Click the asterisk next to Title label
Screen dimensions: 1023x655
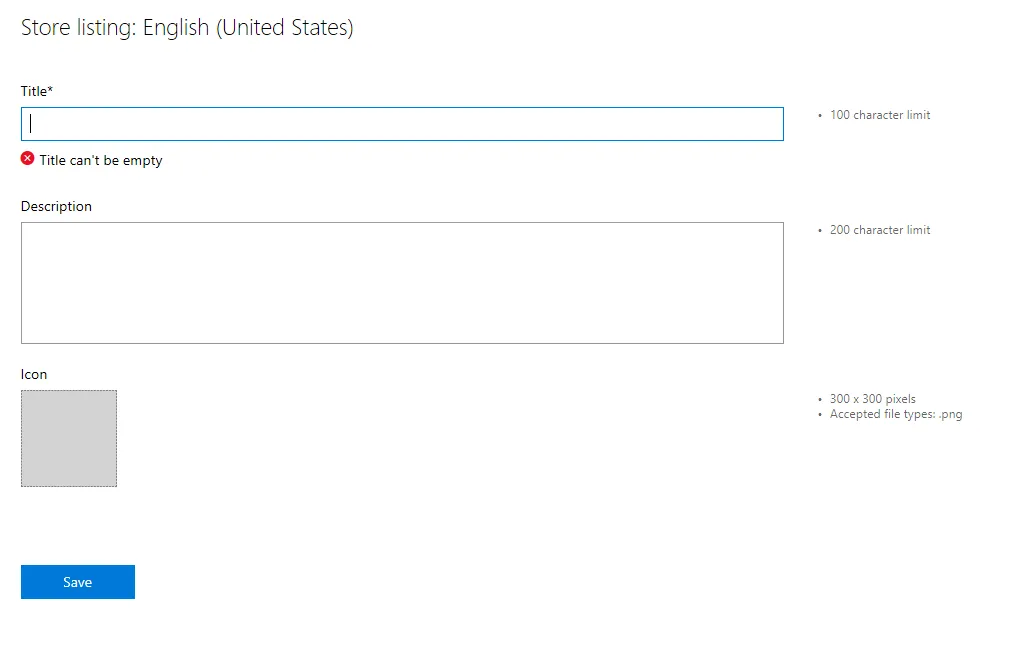coord(50,89)
